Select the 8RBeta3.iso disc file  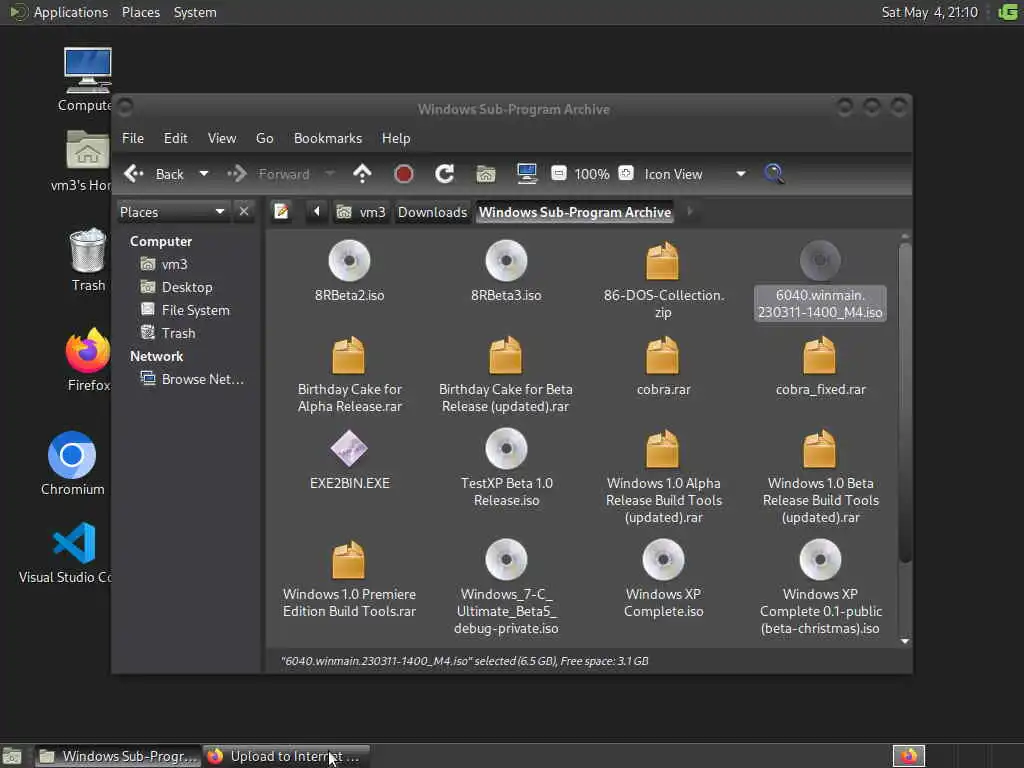pyautogui.click(x=506, y=270)
